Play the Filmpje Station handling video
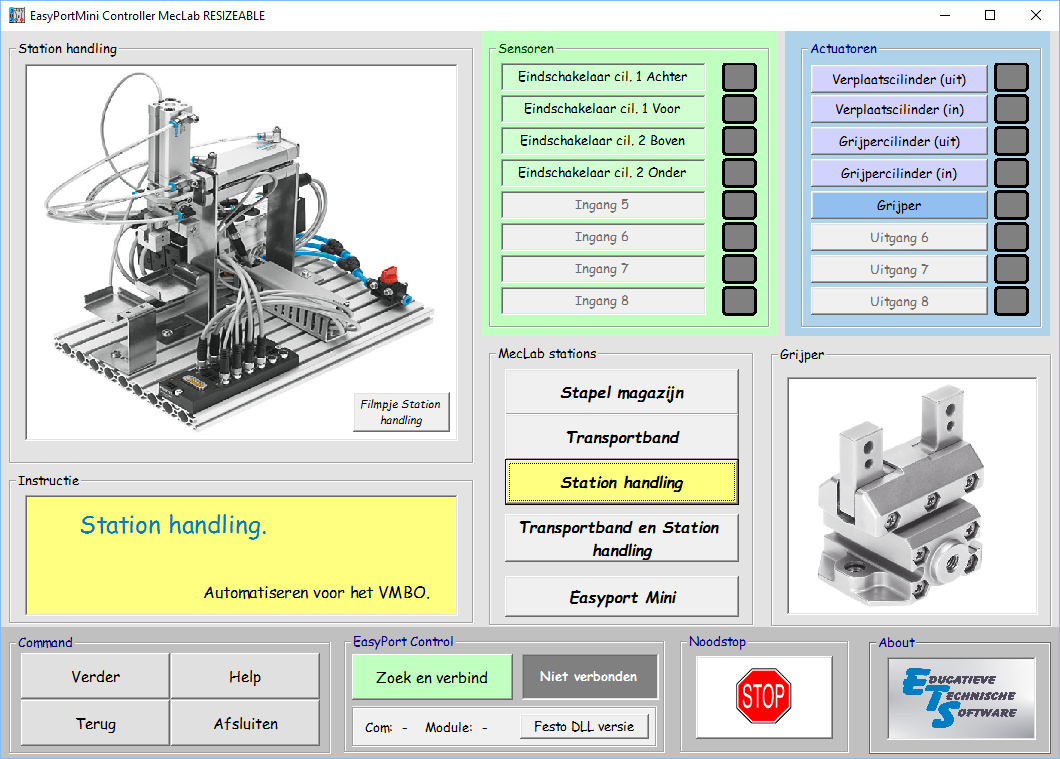The height and width of the screenshot is (759, 1060). pos(401,412)
